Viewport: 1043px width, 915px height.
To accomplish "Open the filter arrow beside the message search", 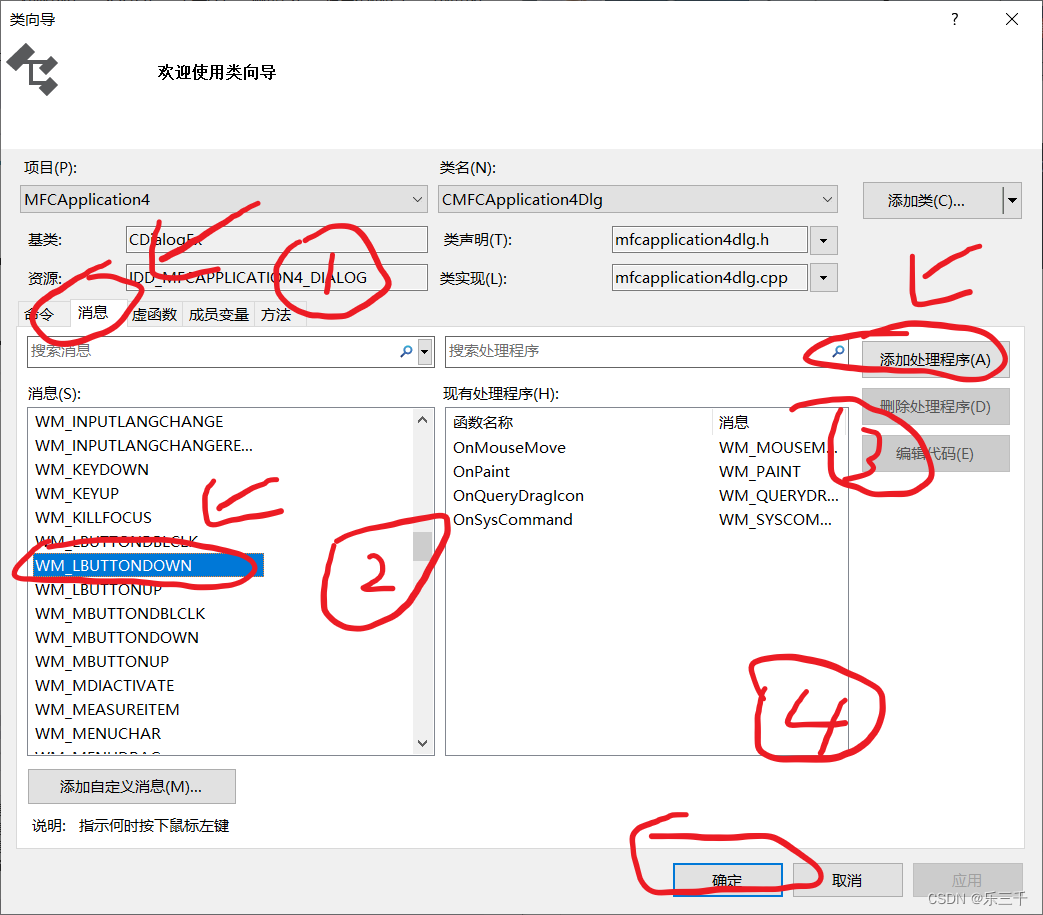I will coord(423,352).
